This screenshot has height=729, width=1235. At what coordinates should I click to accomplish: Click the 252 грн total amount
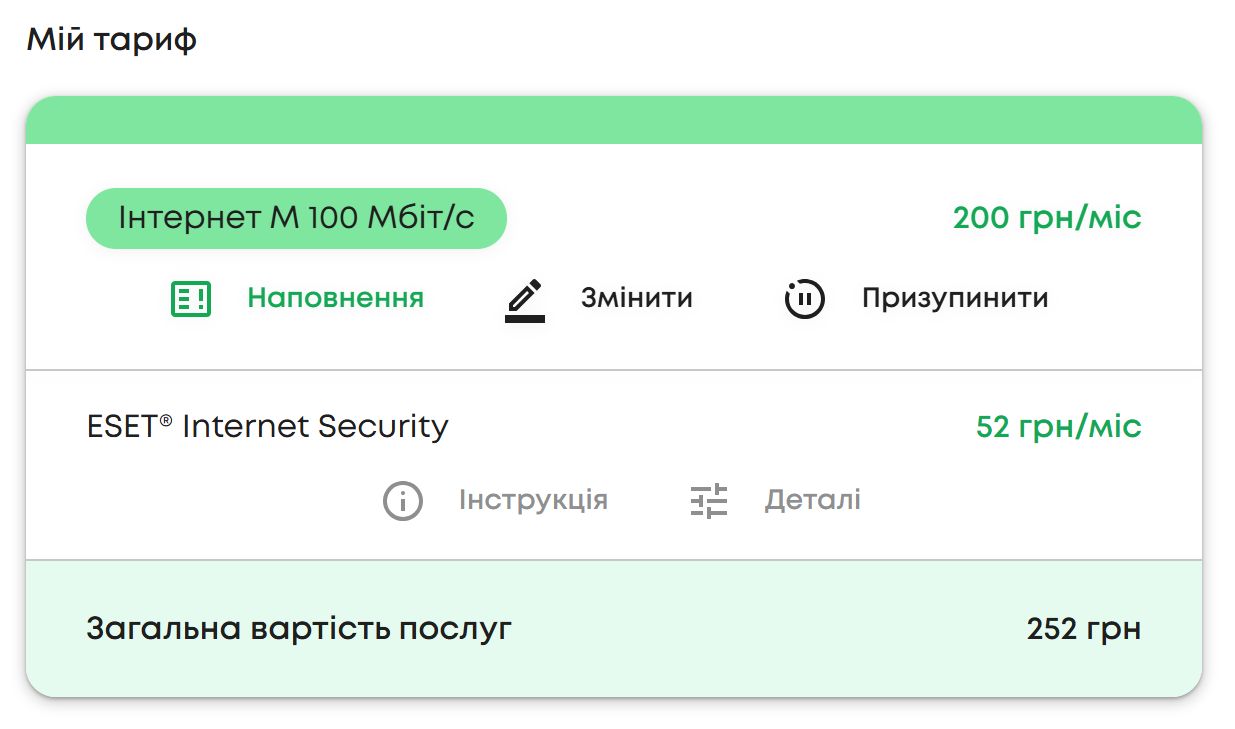[x=1083, y=629]
